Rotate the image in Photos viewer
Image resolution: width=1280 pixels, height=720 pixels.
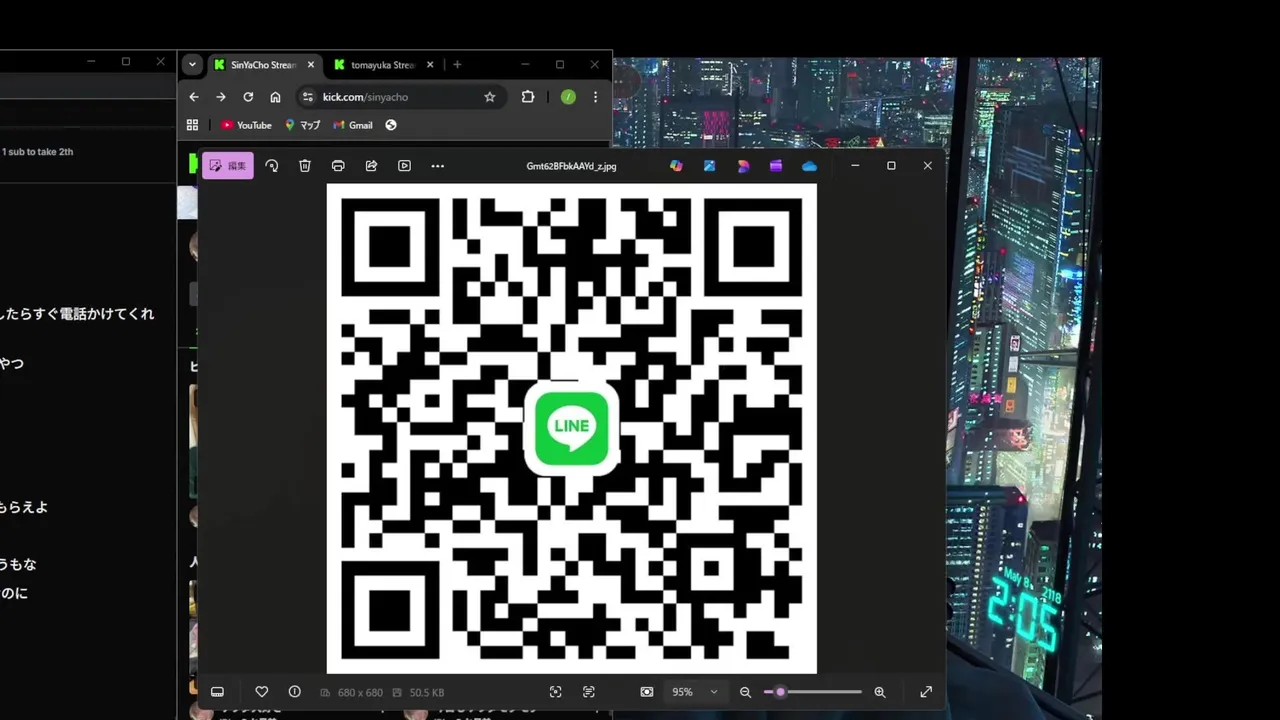(x=272, y=166)
